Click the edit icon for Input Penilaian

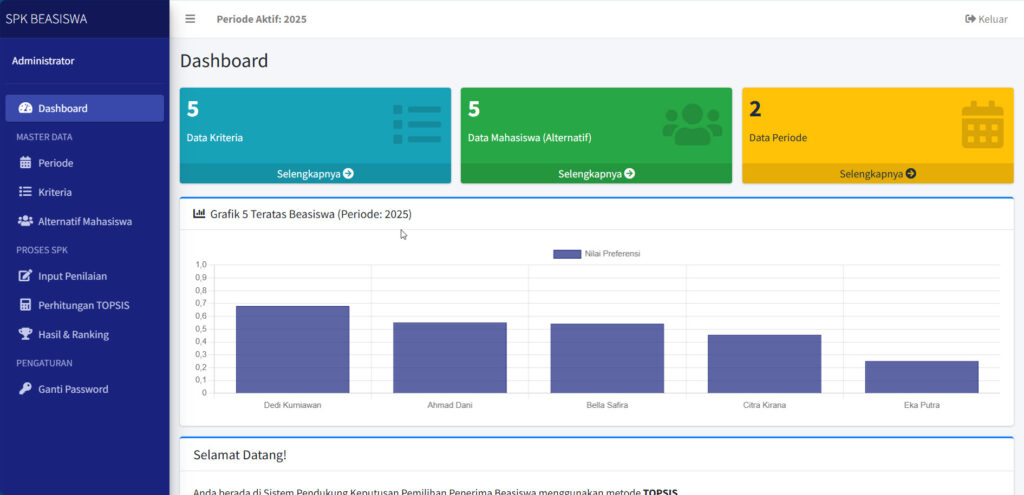[x=26, y=276]
